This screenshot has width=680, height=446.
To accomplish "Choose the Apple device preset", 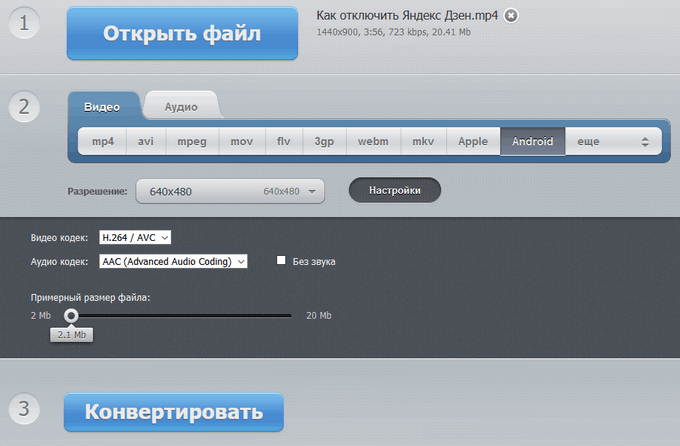I will point(473,141).
